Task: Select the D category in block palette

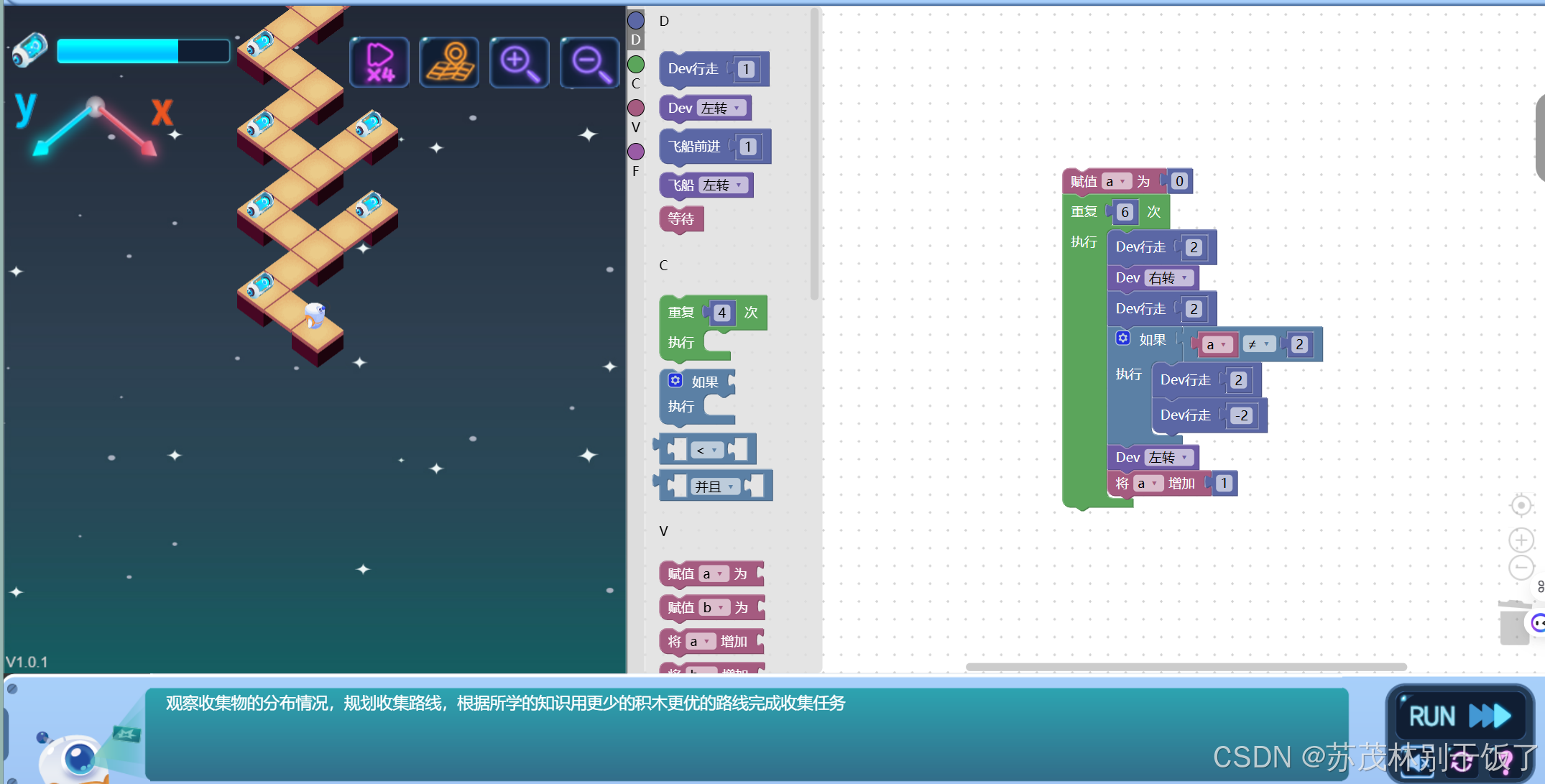Action: [636, 22]
